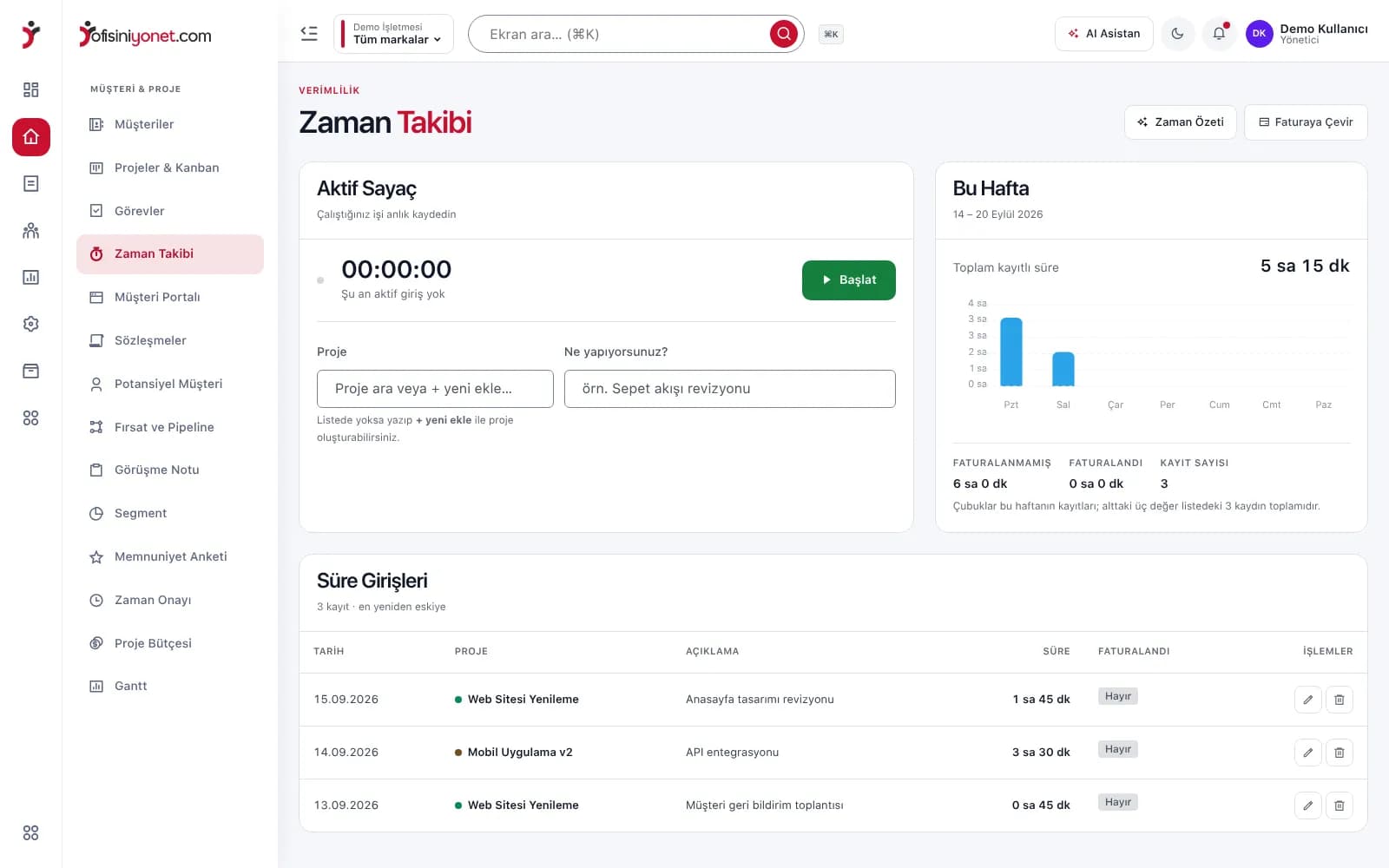Delete the Anasayfa tasarımı revizyonu entry
This screenshot has width=1389, height=868.
pyautogui.click(x=1339, y=700)
